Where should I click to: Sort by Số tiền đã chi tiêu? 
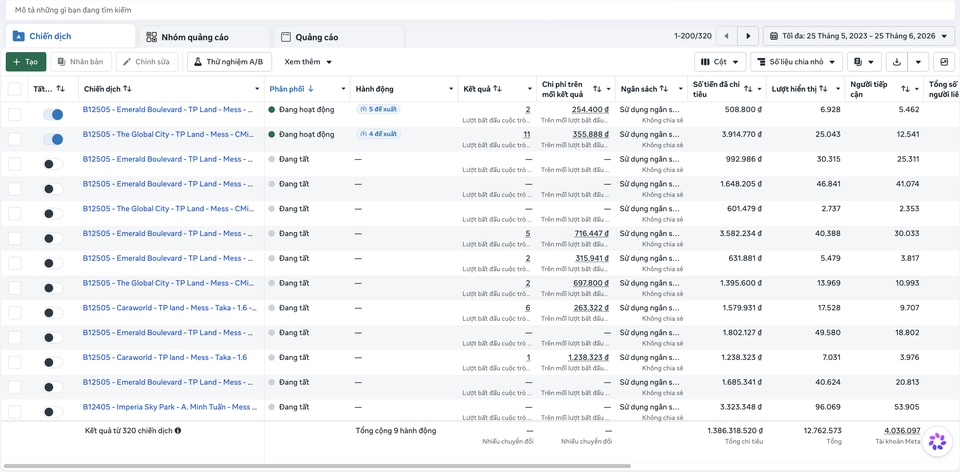748,89
